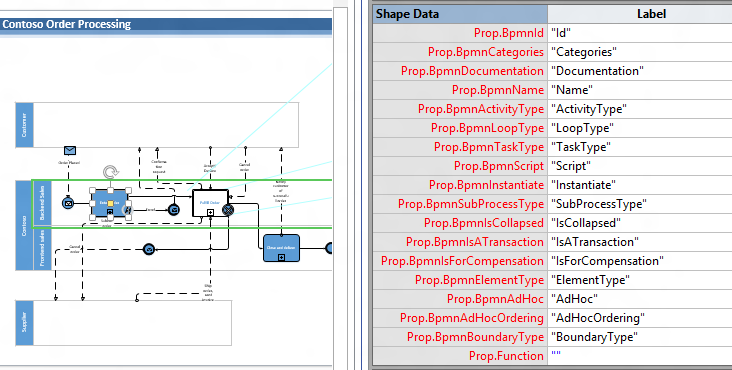The width and height of the screenshot is (732, 370).
Task: Click the "AdHoc" label cell
Action: coord(640,299)
